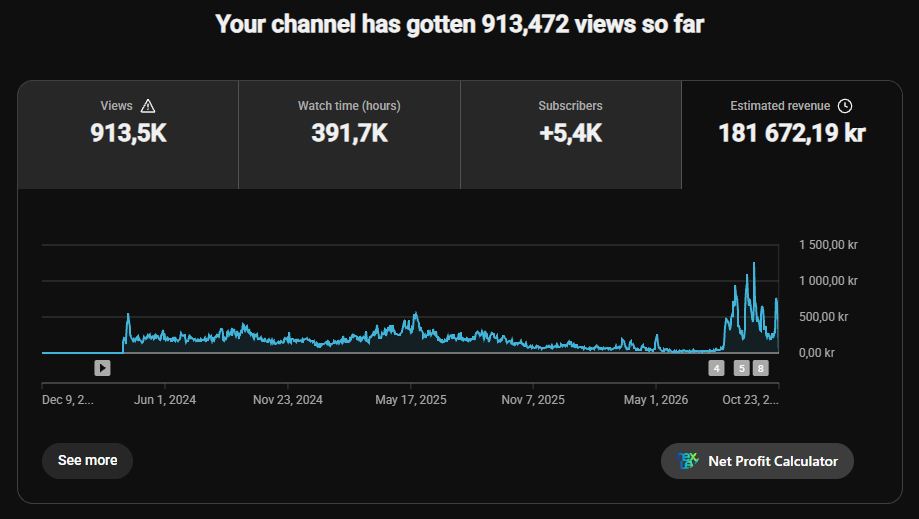
Task: Click the Nov 23, 2024 axis label
Action: point(288,400)
